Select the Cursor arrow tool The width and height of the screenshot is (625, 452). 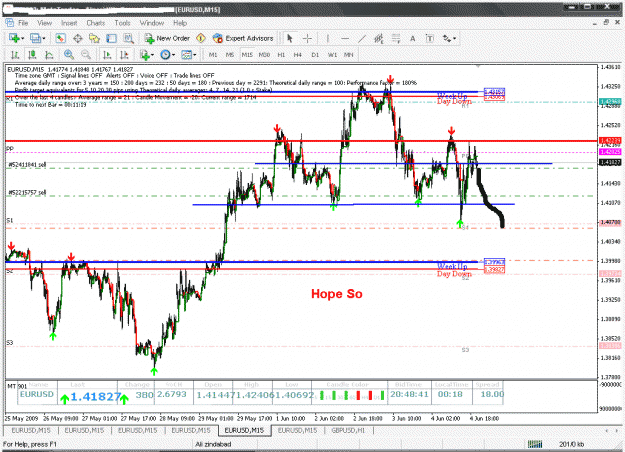tap(290, 38)
